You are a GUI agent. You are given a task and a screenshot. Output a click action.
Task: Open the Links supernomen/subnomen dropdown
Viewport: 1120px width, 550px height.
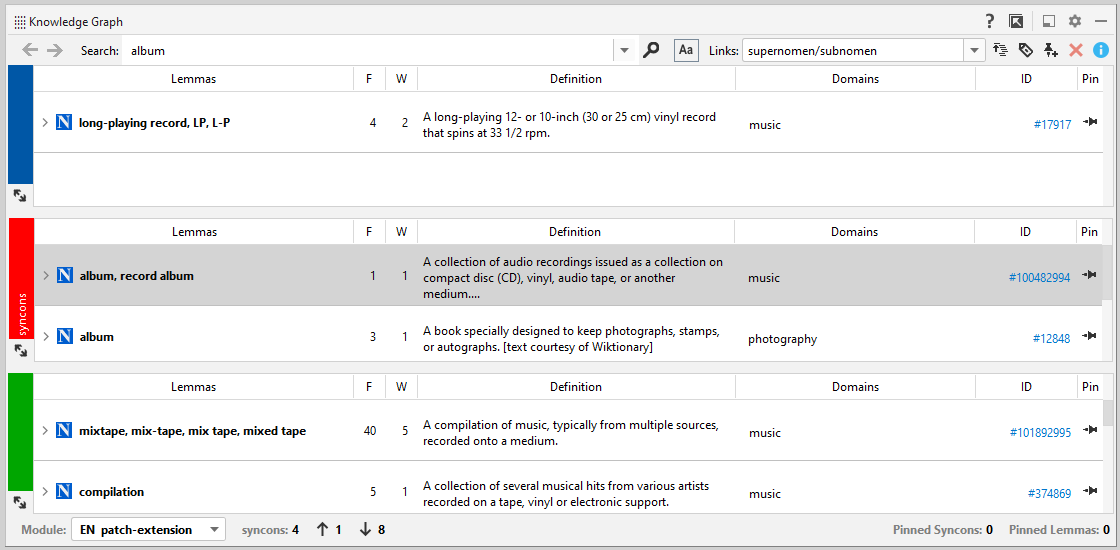(x=975, y=50)
